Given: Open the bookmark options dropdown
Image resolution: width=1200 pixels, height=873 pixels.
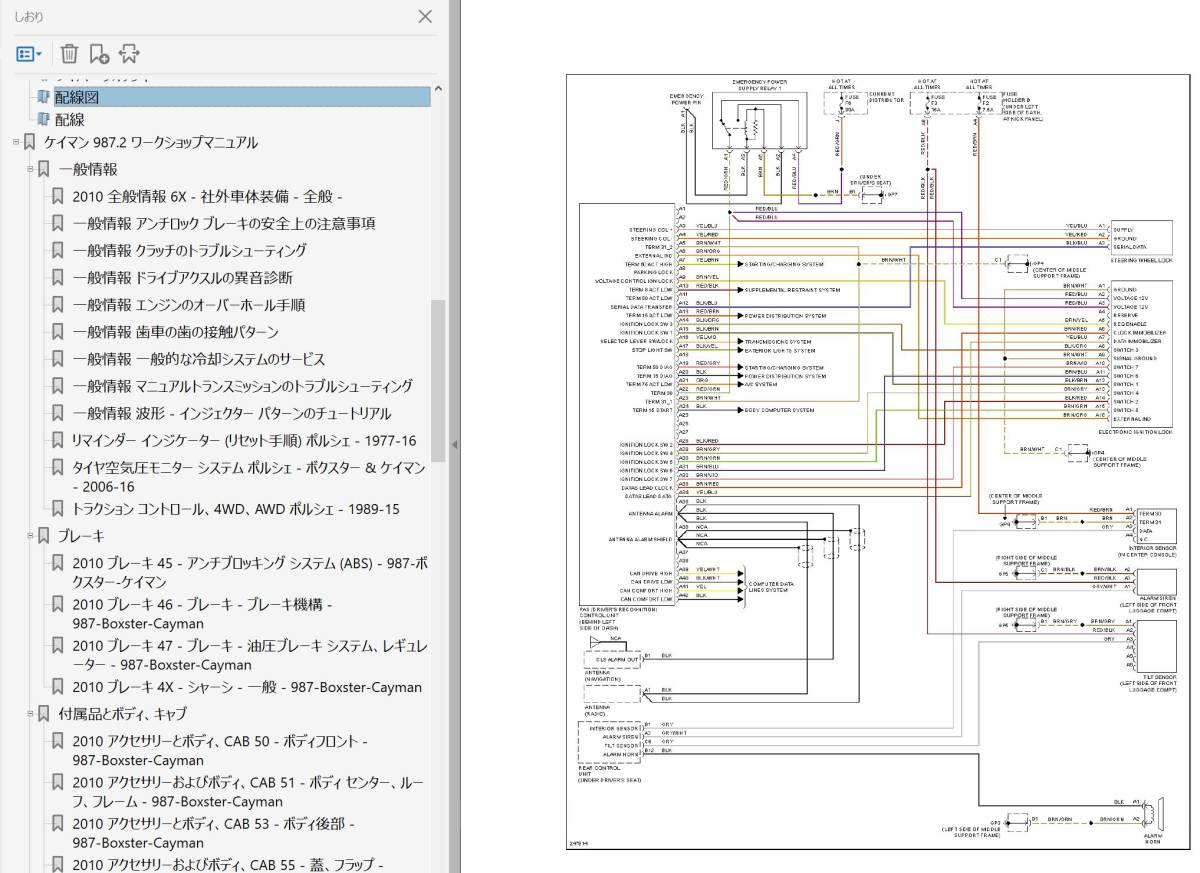Looking at the screenshot, I should 28,53.
